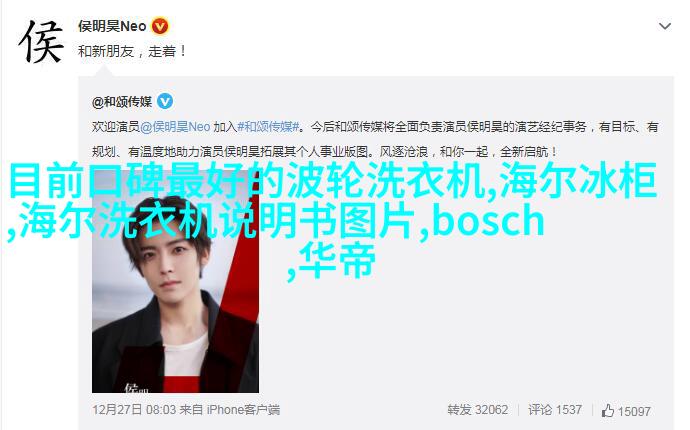Click the cyan bosch overlay text

[x=488, y=221]
